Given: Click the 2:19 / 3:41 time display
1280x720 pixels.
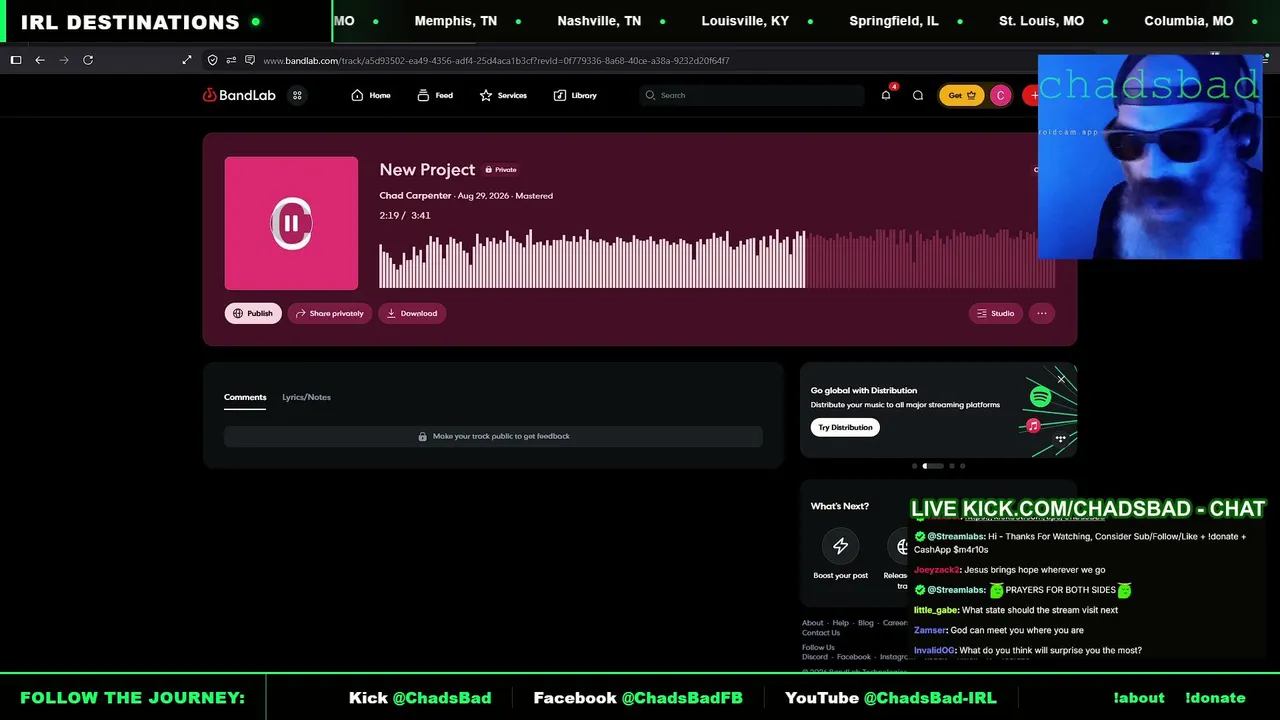Looking at the screenshot, I should point(405,215).
